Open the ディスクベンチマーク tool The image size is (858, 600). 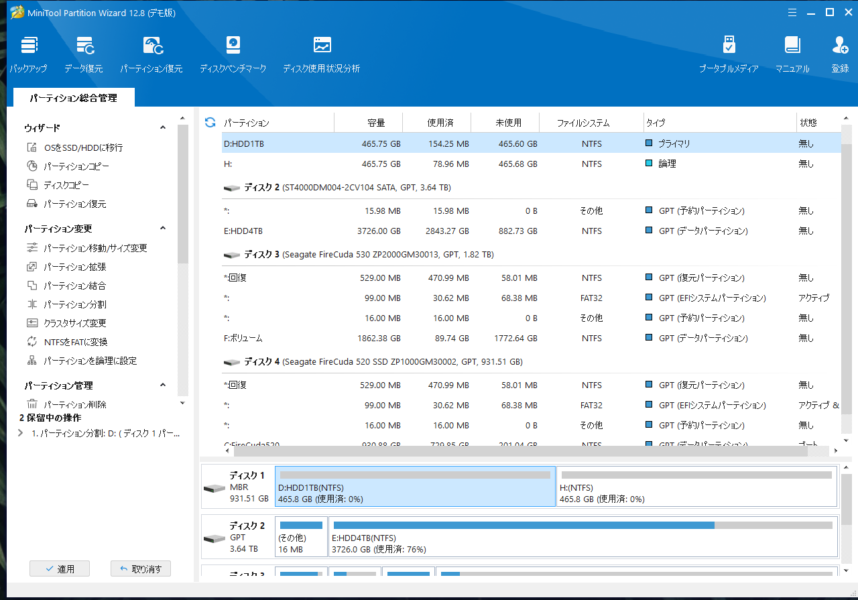[233, 54]
